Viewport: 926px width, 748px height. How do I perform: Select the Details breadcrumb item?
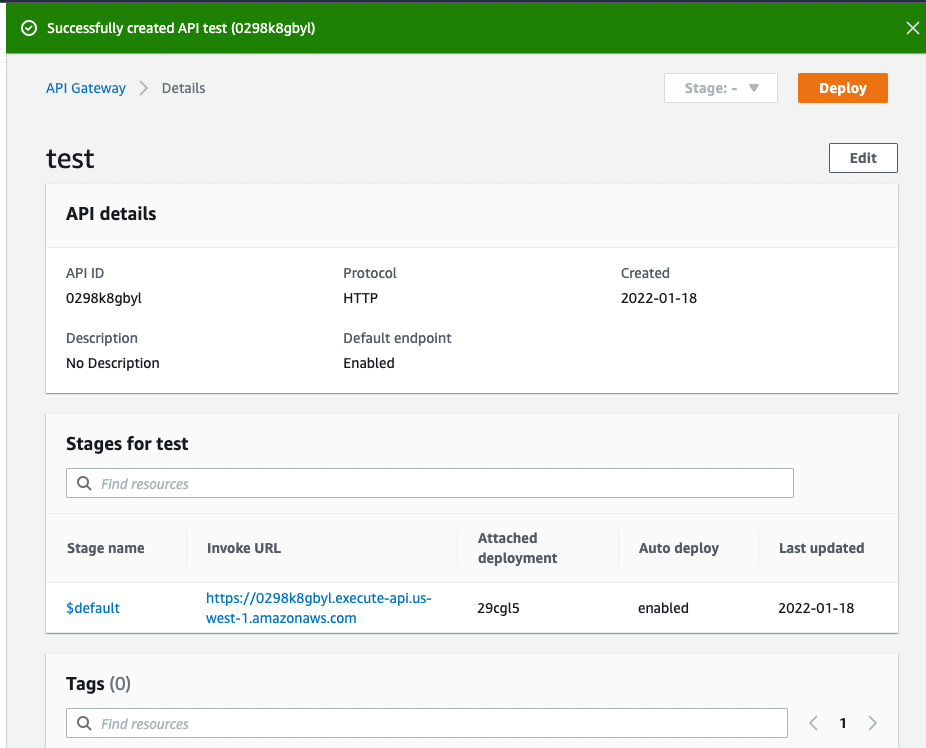(183, 88)
